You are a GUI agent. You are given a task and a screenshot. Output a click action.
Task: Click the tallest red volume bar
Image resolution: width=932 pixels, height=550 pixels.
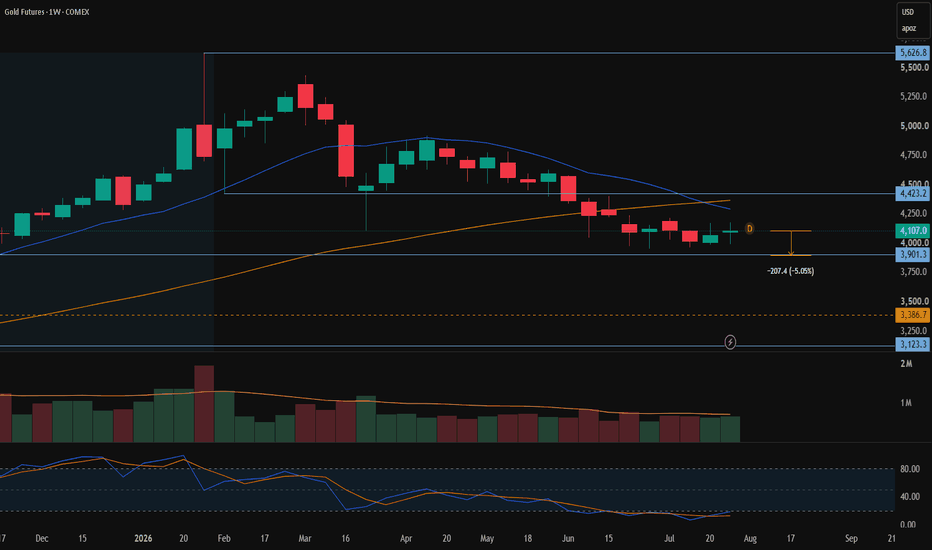tap(204, 404)
